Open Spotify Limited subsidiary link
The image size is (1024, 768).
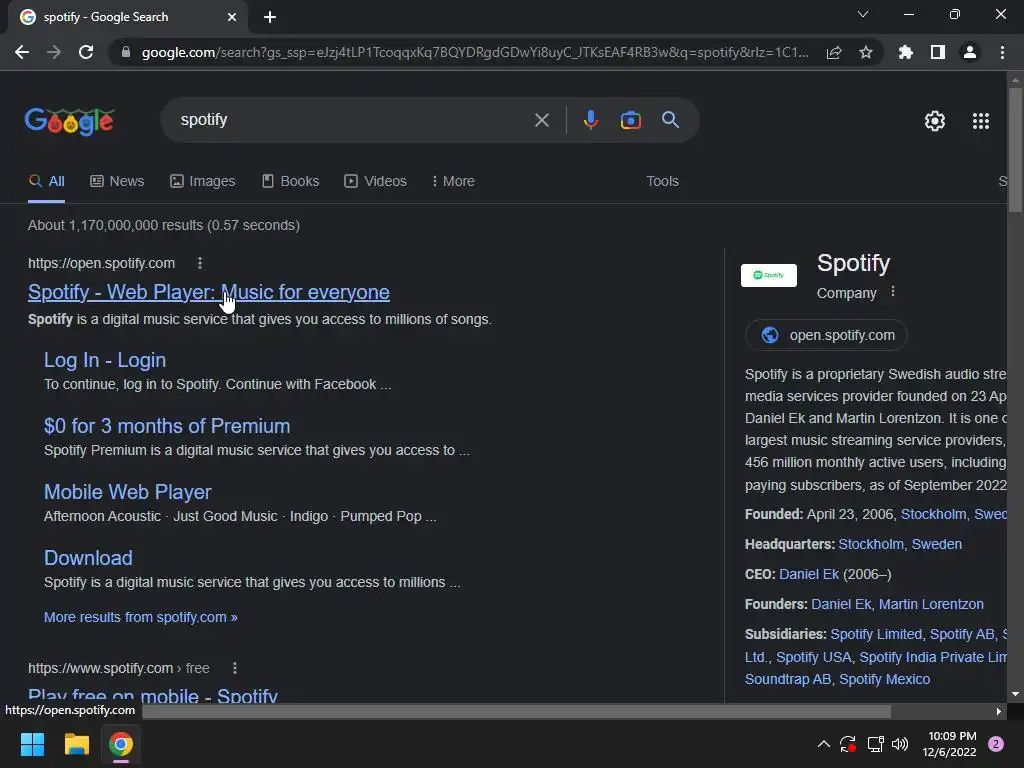pos(876,634)
